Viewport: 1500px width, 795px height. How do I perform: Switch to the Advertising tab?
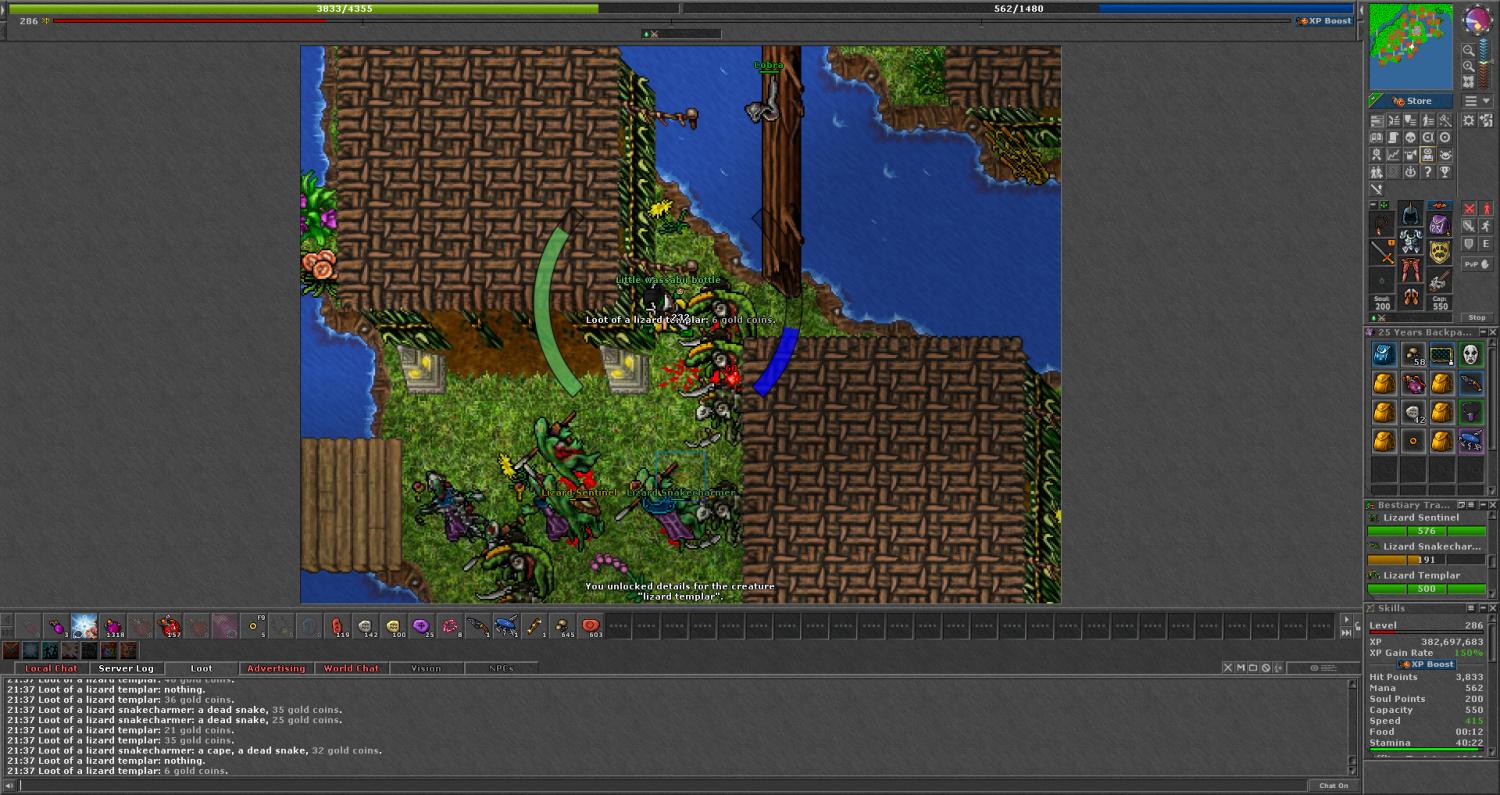point(276,668)
